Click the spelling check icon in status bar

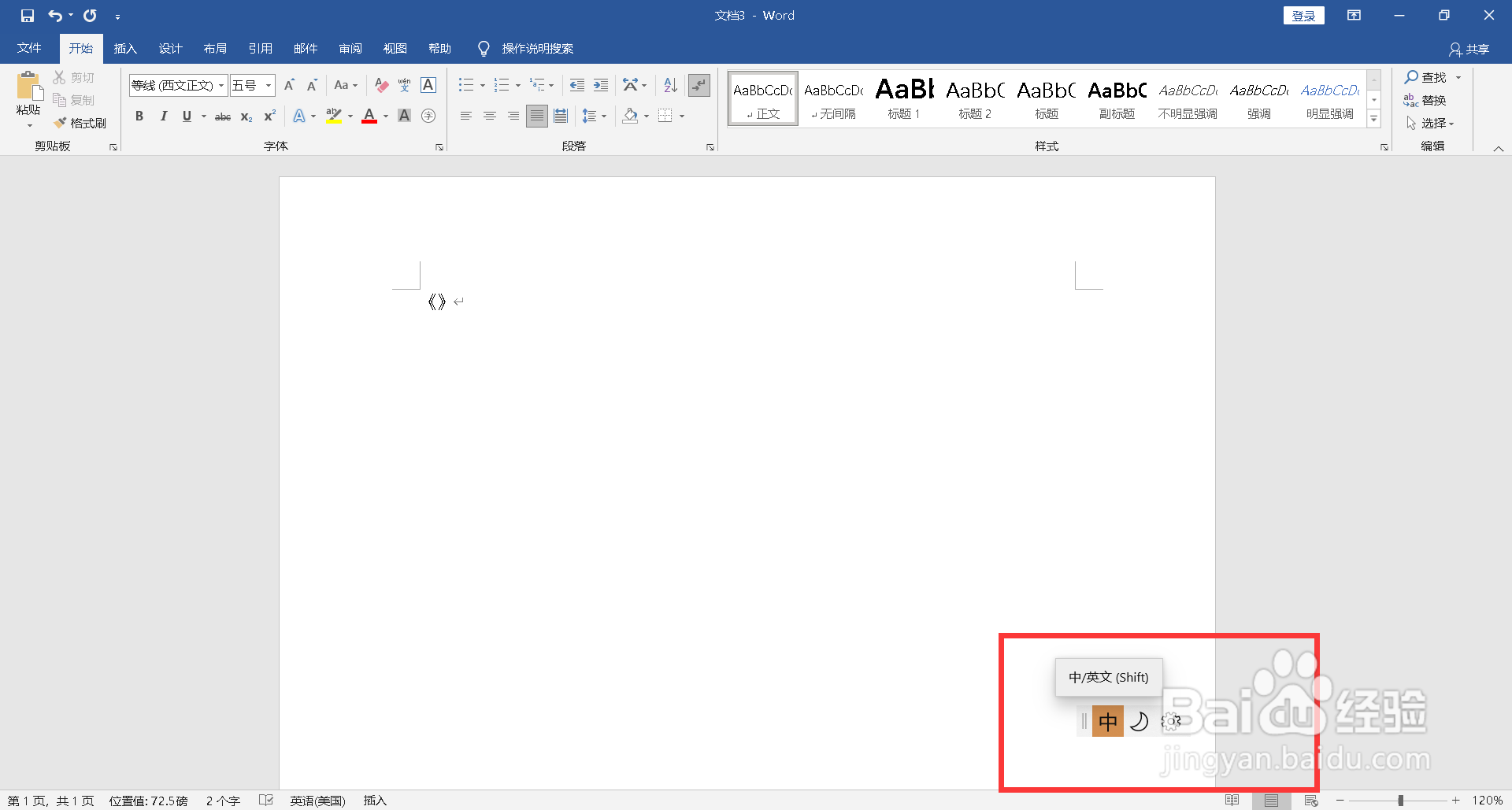tap(266, 801)
